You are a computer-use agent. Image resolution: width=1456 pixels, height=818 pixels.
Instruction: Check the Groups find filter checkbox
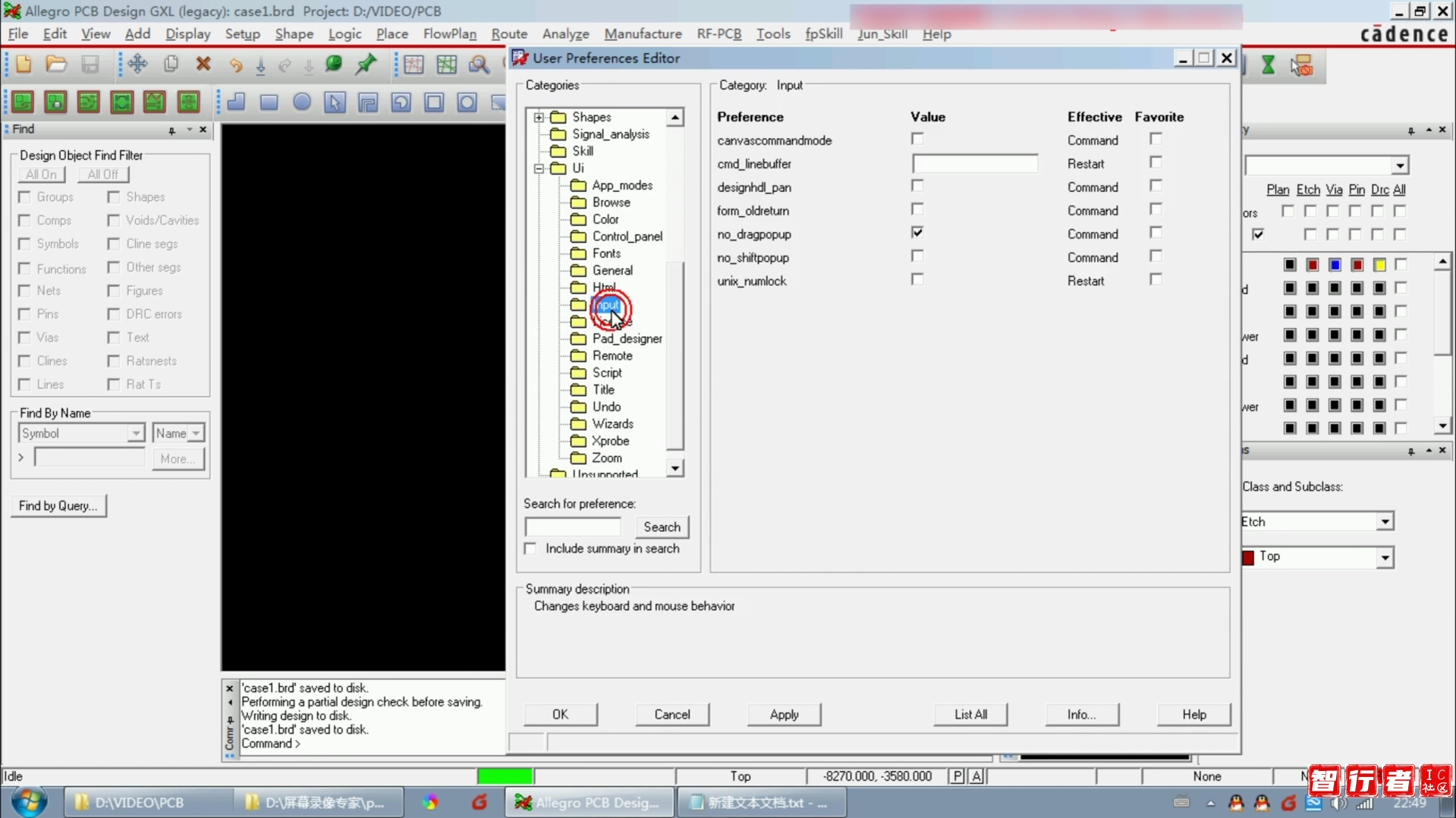click(24, 197)
